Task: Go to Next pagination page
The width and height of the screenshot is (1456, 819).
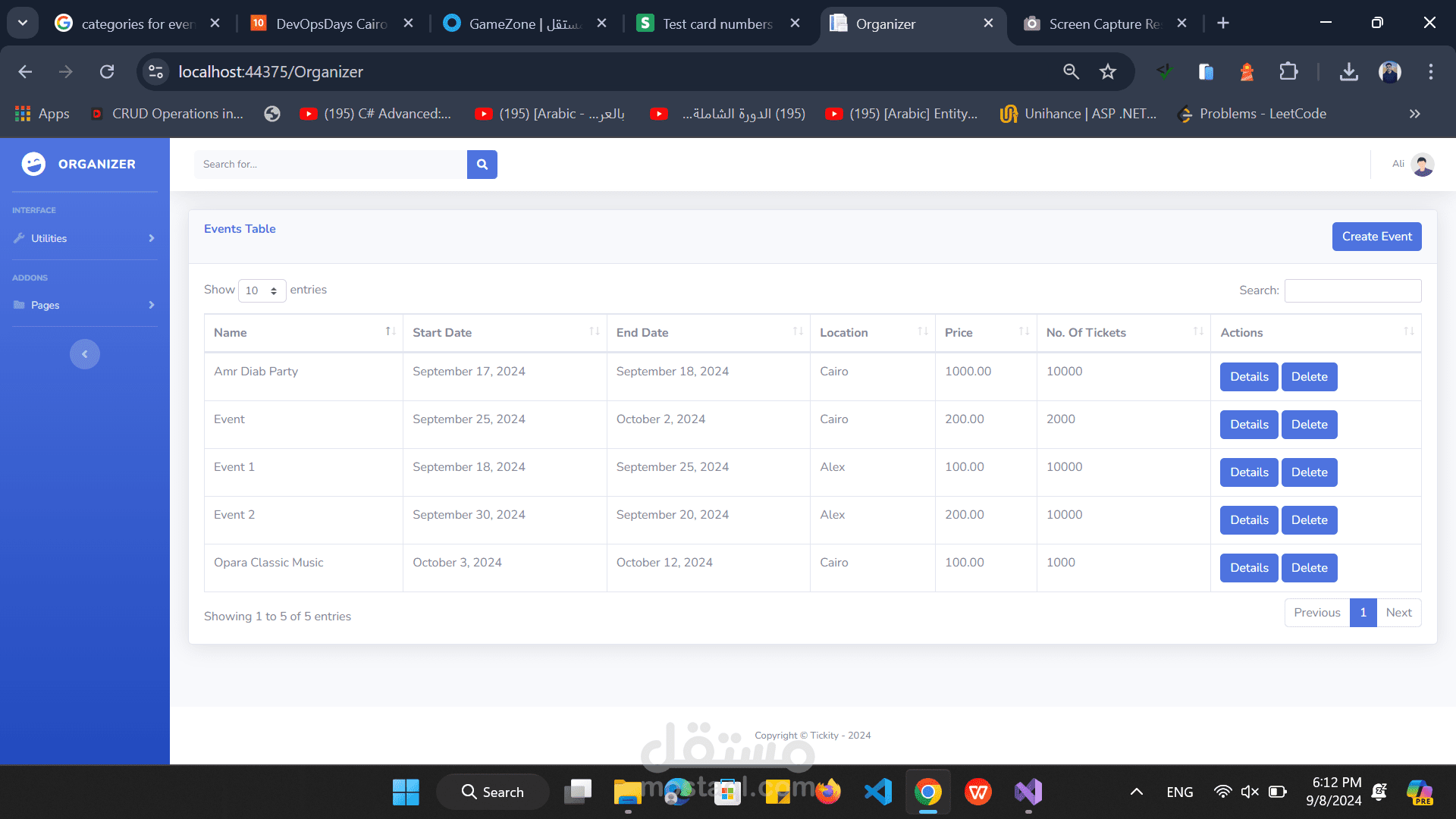Action: [1398, 613]
